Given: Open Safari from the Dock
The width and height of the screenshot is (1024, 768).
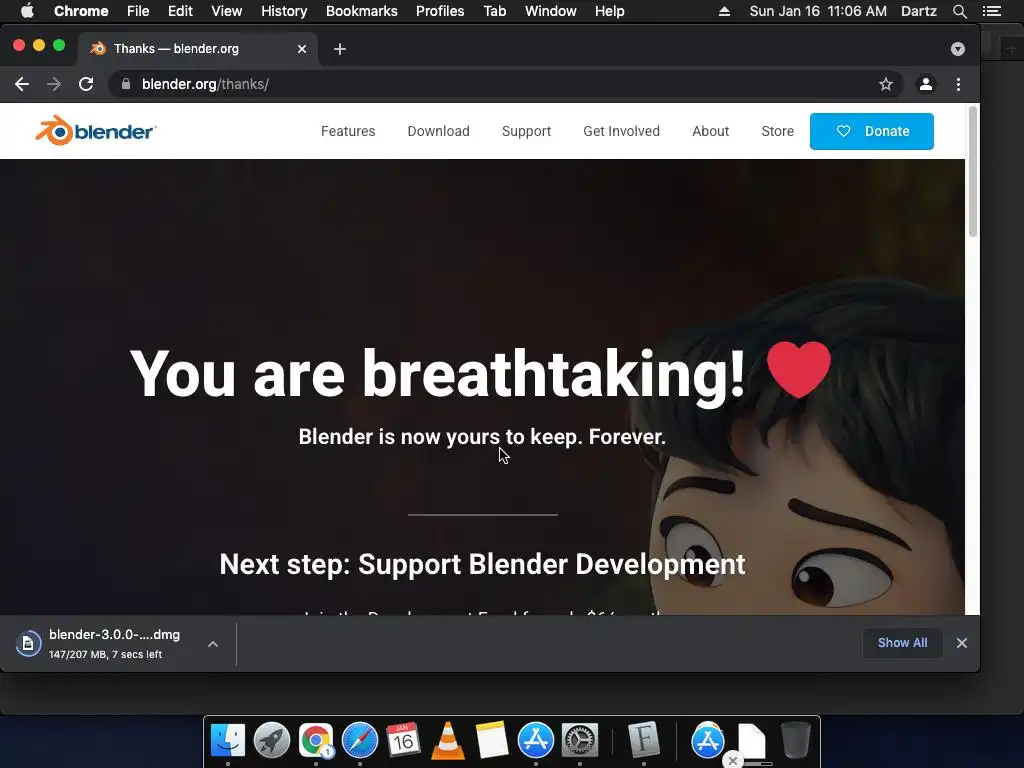Looking at the screenshot, I should pyautogui.click(x=360, y=741).
